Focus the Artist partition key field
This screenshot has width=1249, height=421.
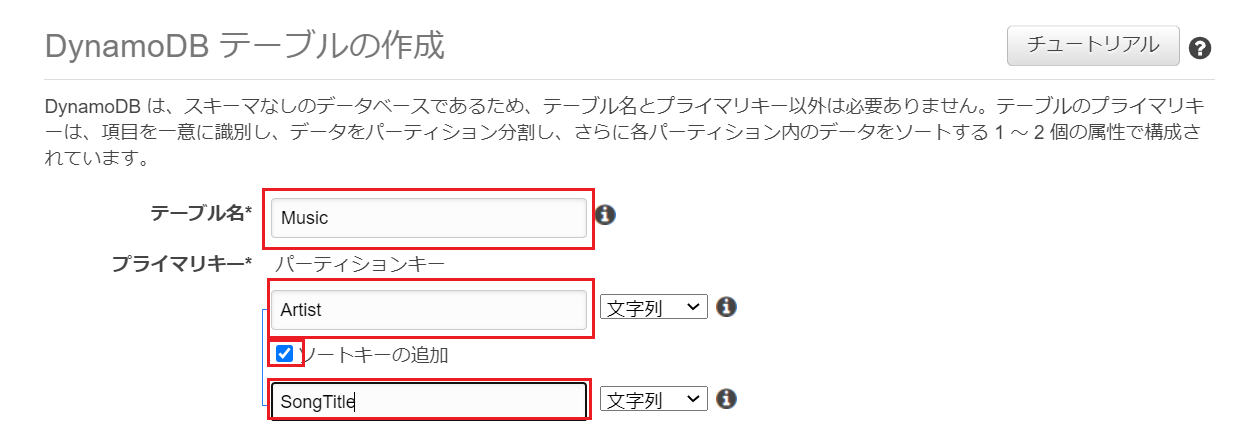coord(429,310)
